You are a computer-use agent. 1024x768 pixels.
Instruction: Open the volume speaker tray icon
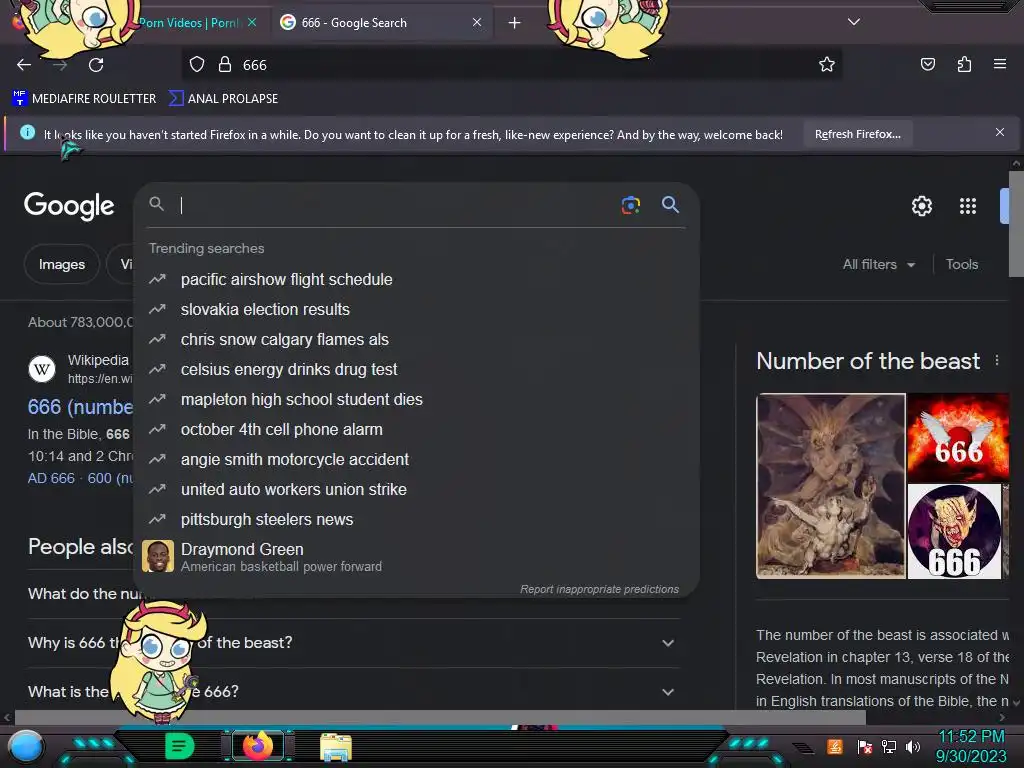pos(912,746)
